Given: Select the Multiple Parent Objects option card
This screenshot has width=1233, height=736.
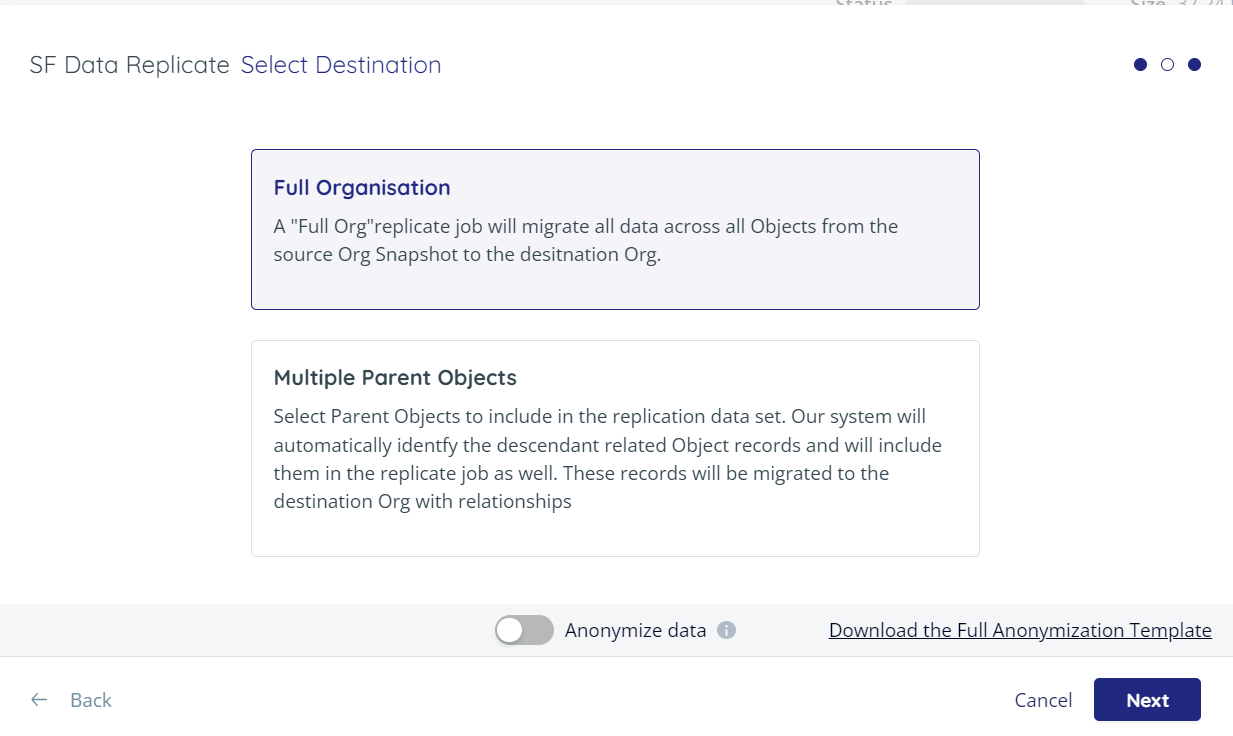Looking at the screenshot, I should pos(614,447).
